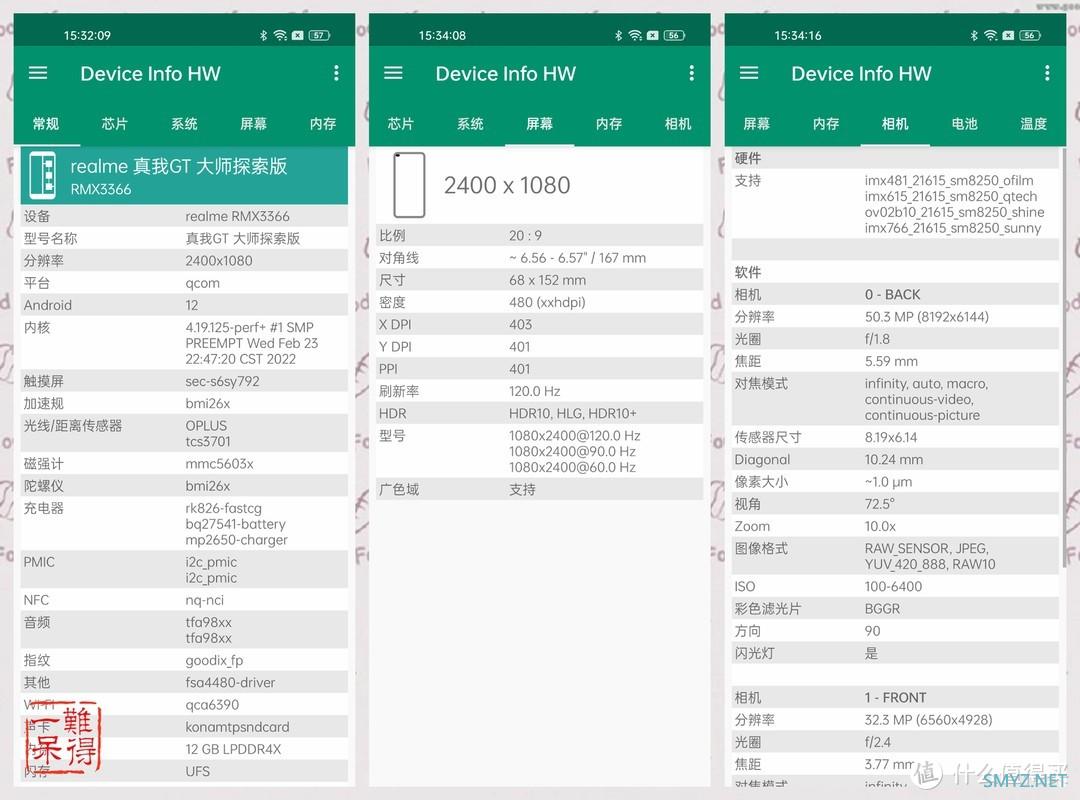The image size is (1080, 800).
Task: Select aspect ratio 20 : 9 value
Action: 526,236
